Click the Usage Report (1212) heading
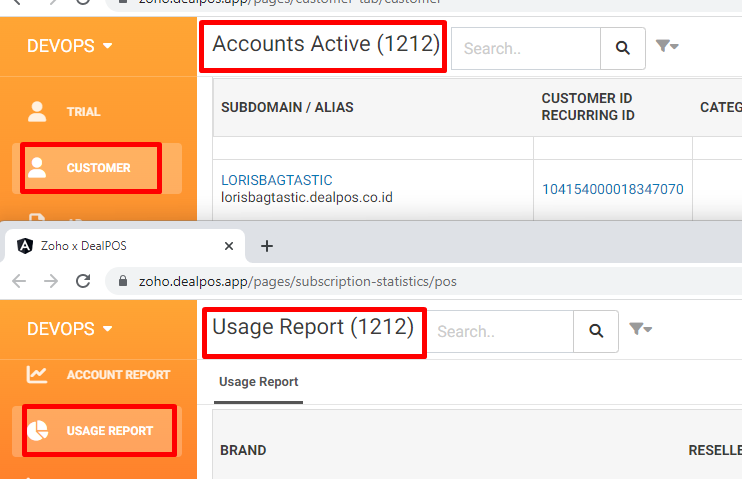This screenshot has width=742, height=479. coord(313,327)
